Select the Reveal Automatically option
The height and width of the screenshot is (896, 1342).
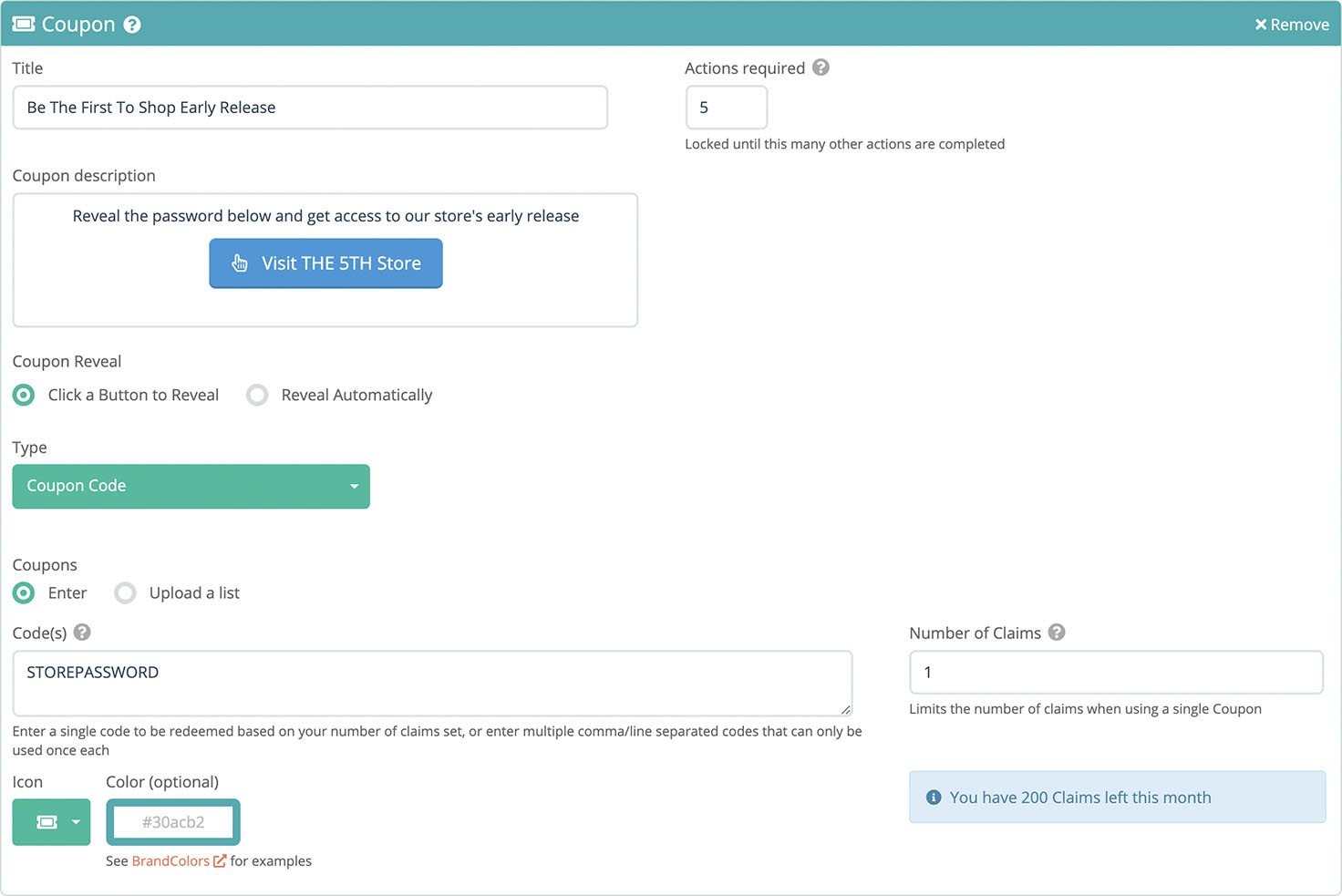click(x=256, y=395)
